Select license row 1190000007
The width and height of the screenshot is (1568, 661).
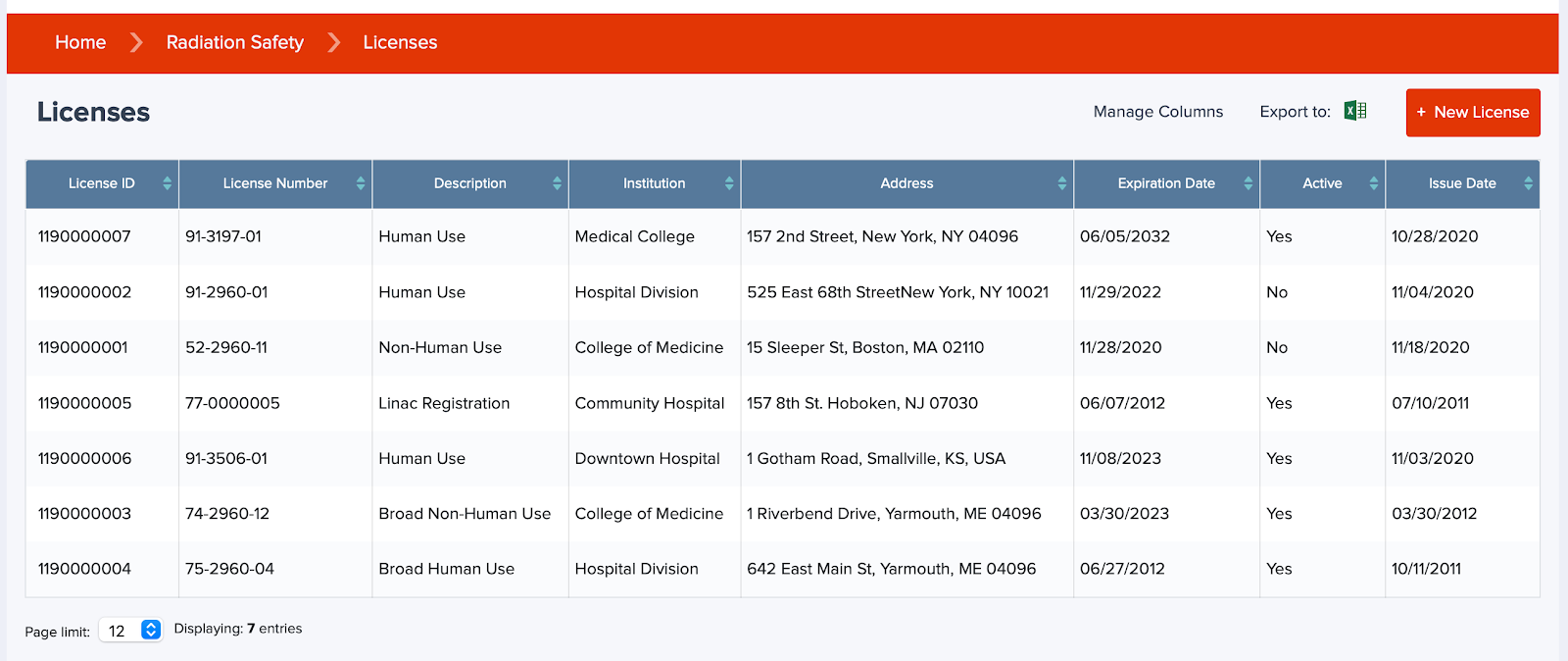point(84,236)
